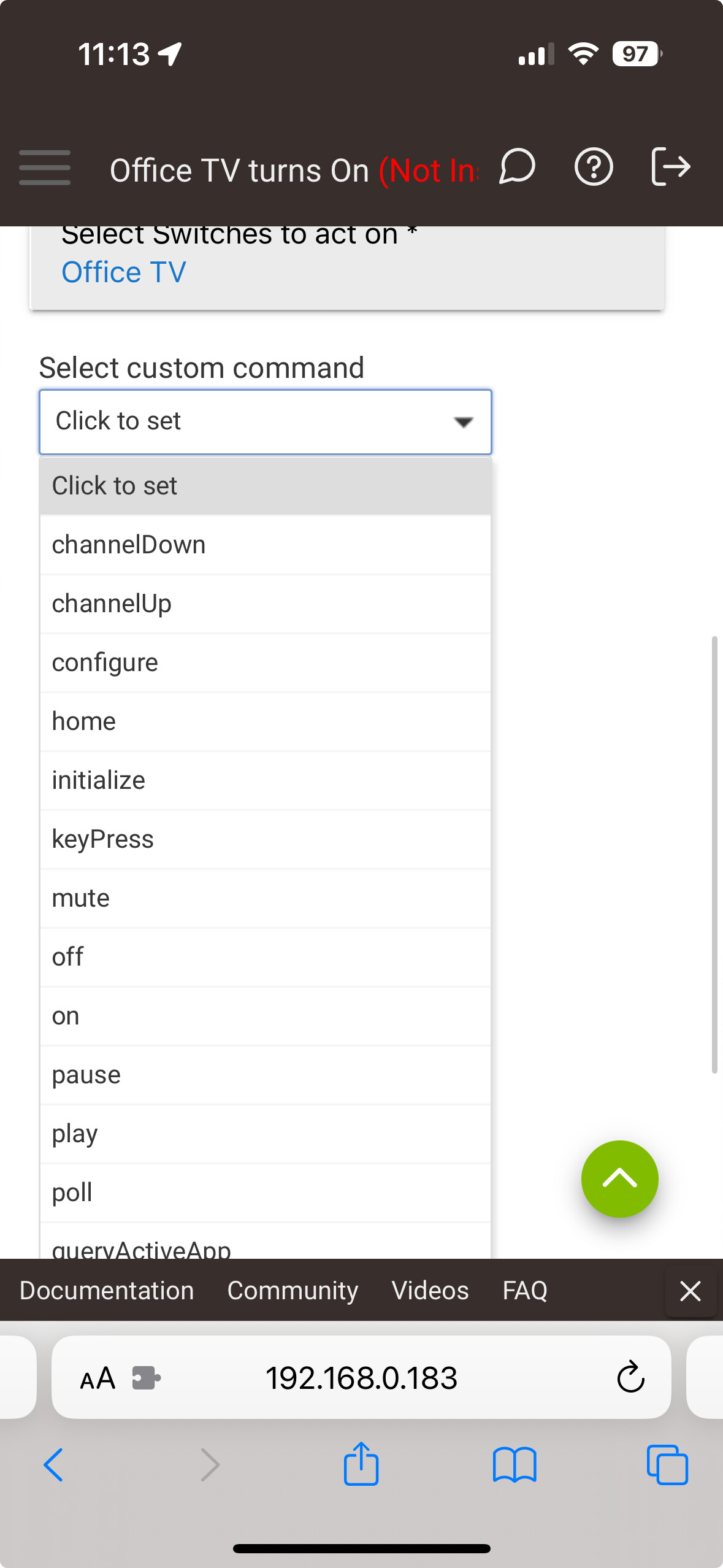Open the Community menu item
Screen dimensions: 723x1568
click(293, 1290)
